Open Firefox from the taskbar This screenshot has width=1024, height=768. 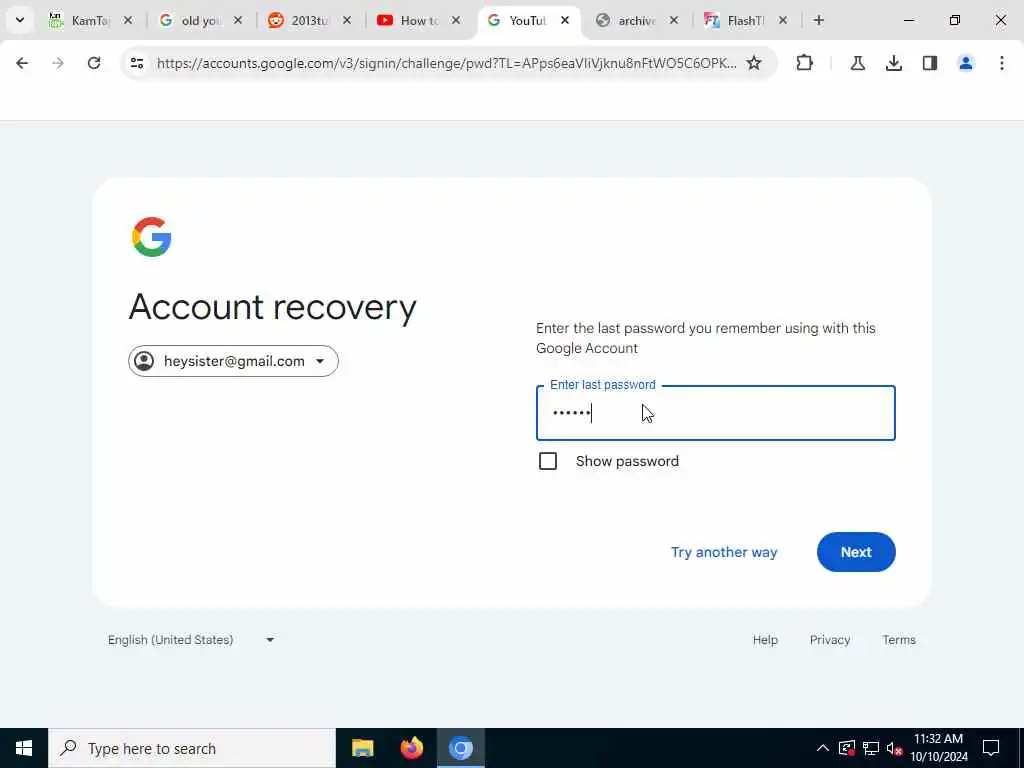411,748
